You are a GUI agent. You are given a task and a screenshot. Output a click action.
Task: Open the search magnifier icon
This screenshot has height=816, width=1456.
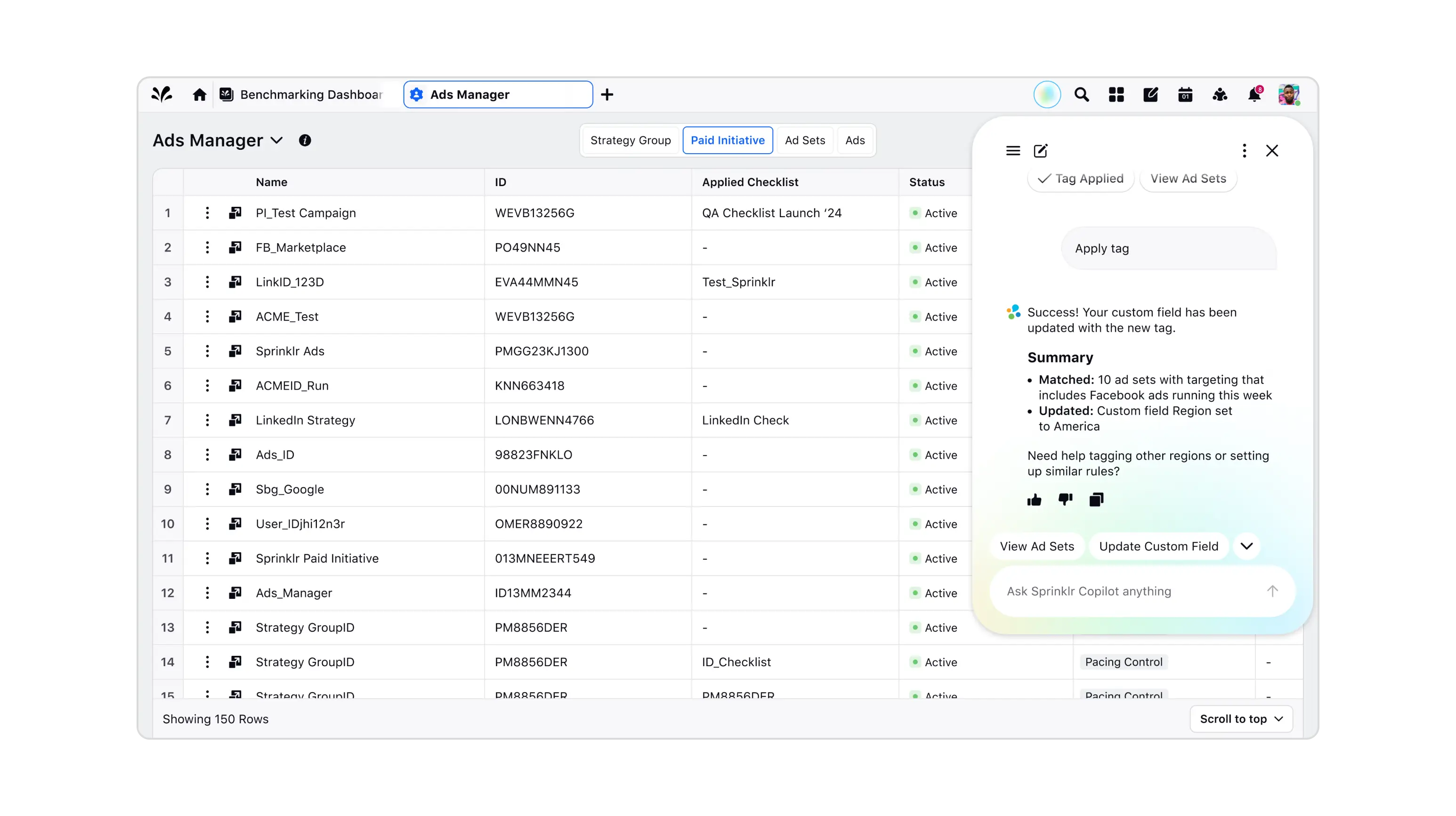point(1081,94)
